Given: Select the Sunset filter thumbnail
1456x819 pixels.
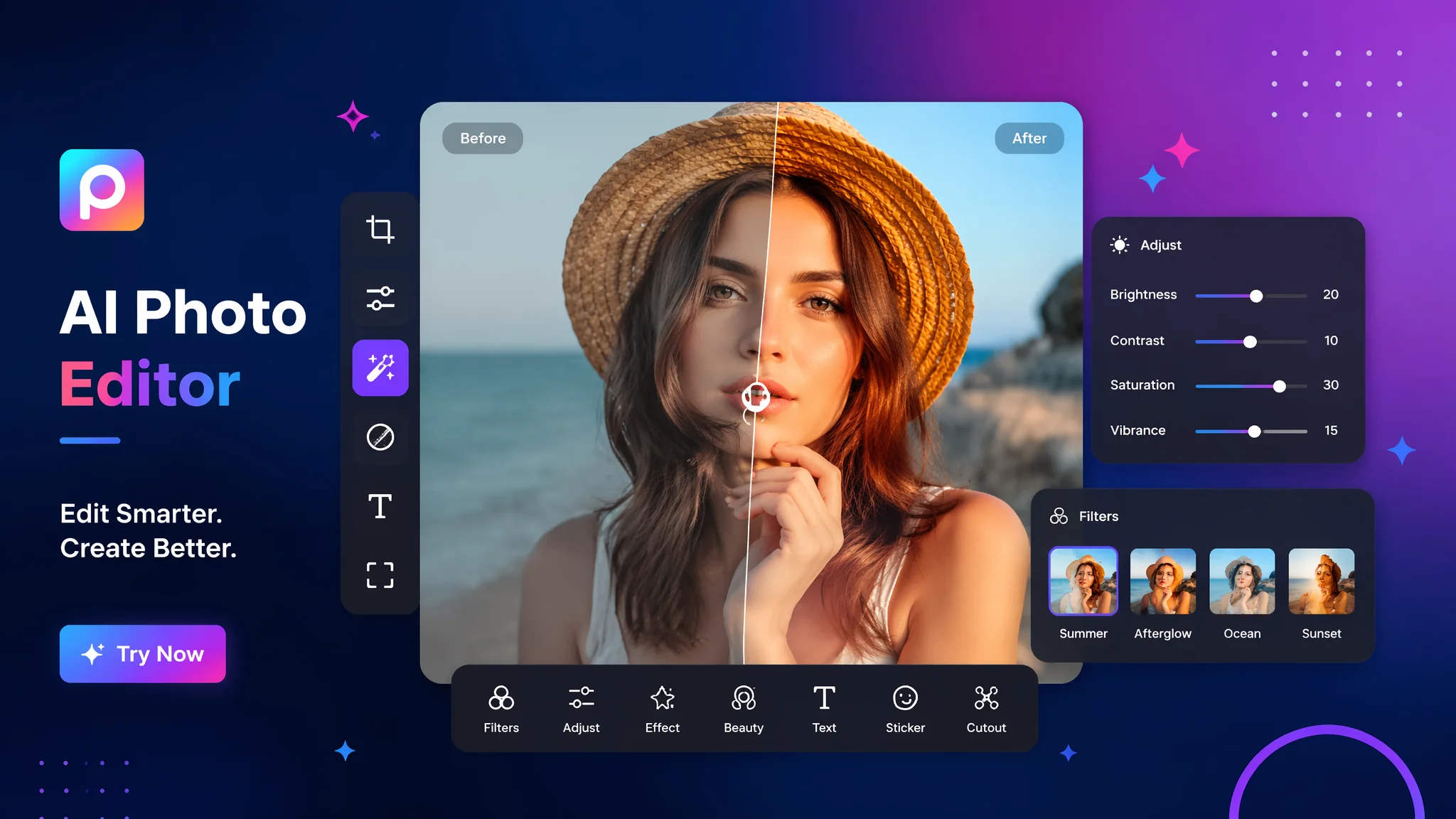Looking at the screenshot, I should [1322, 582].
